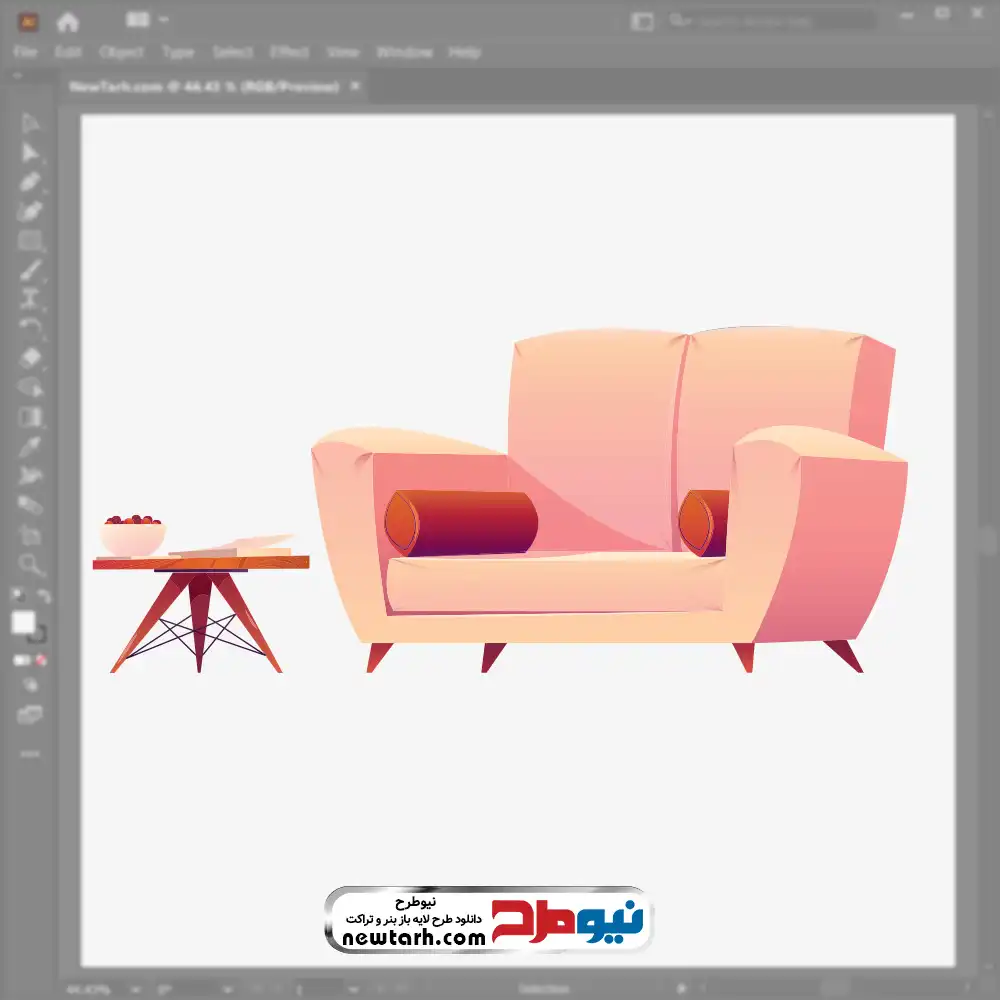This screenshot has height=1000, width=1000.
Task: Swap fill and stroke colors
Action: click(x=44, y=596)
